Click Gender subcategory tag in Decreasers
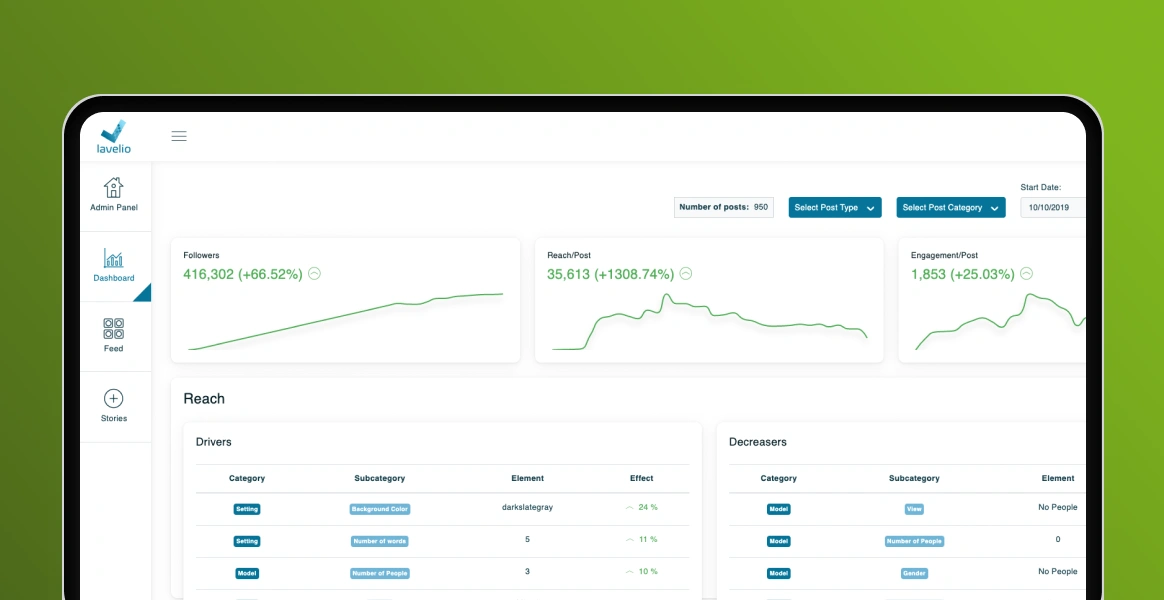Image resolution: width=1164 pixels, height=600 pixels. (x=915, y=573)
